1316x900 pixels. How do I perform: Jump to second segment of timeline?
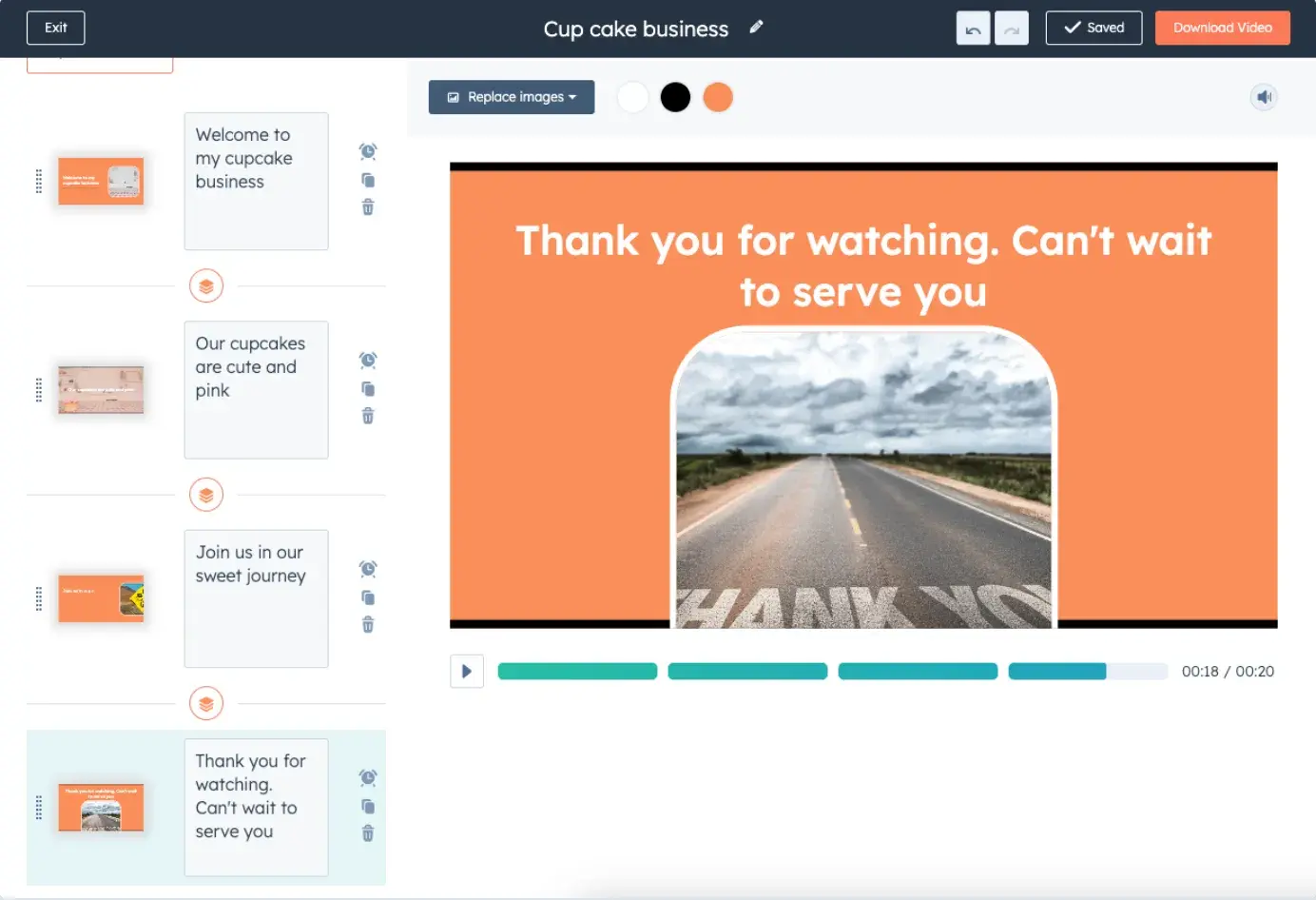pos(747,672)
